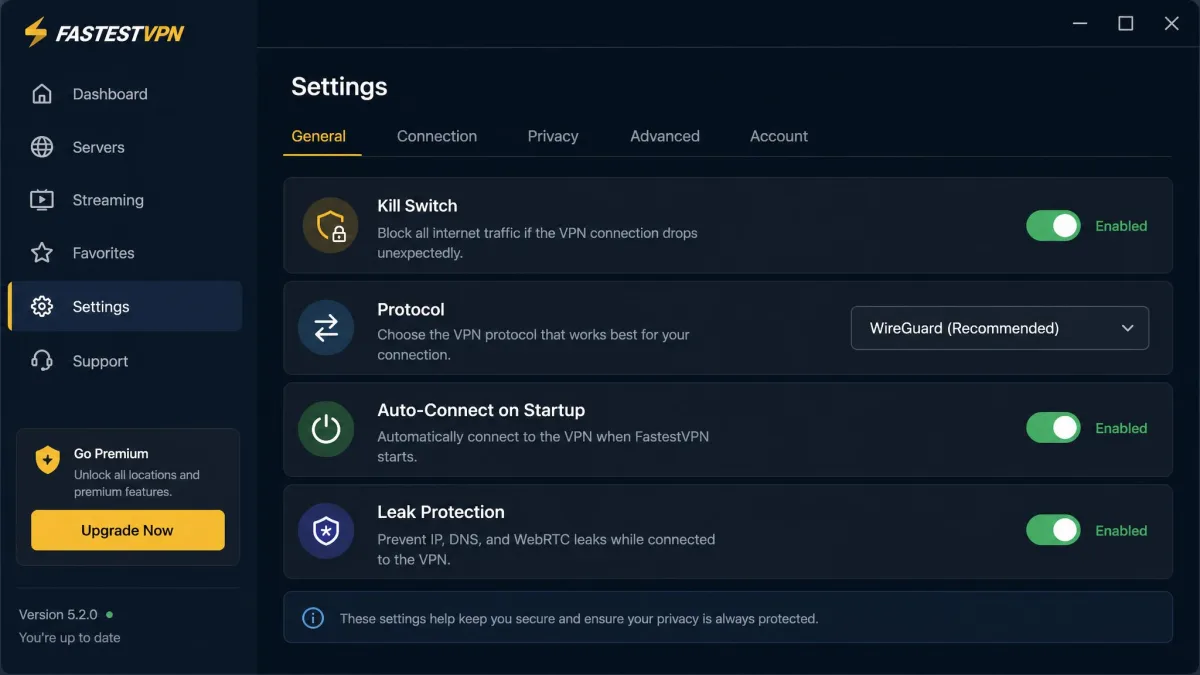The width and height of the screenshot is (1200, 675).
Task: Click the "Protocol" title text
Action: pyautogui.click(x=411, y=310)
